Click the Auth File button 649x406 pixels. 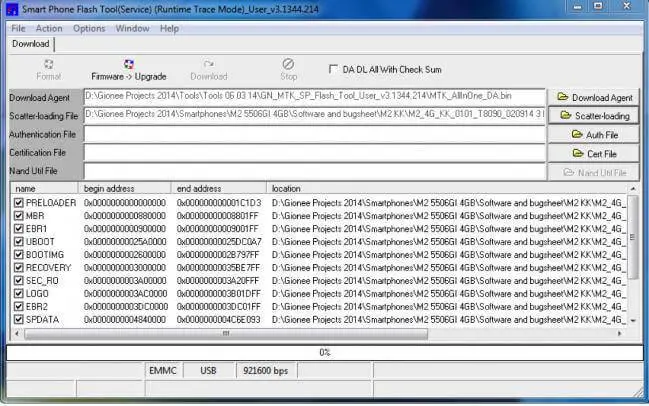pos(594,135)
